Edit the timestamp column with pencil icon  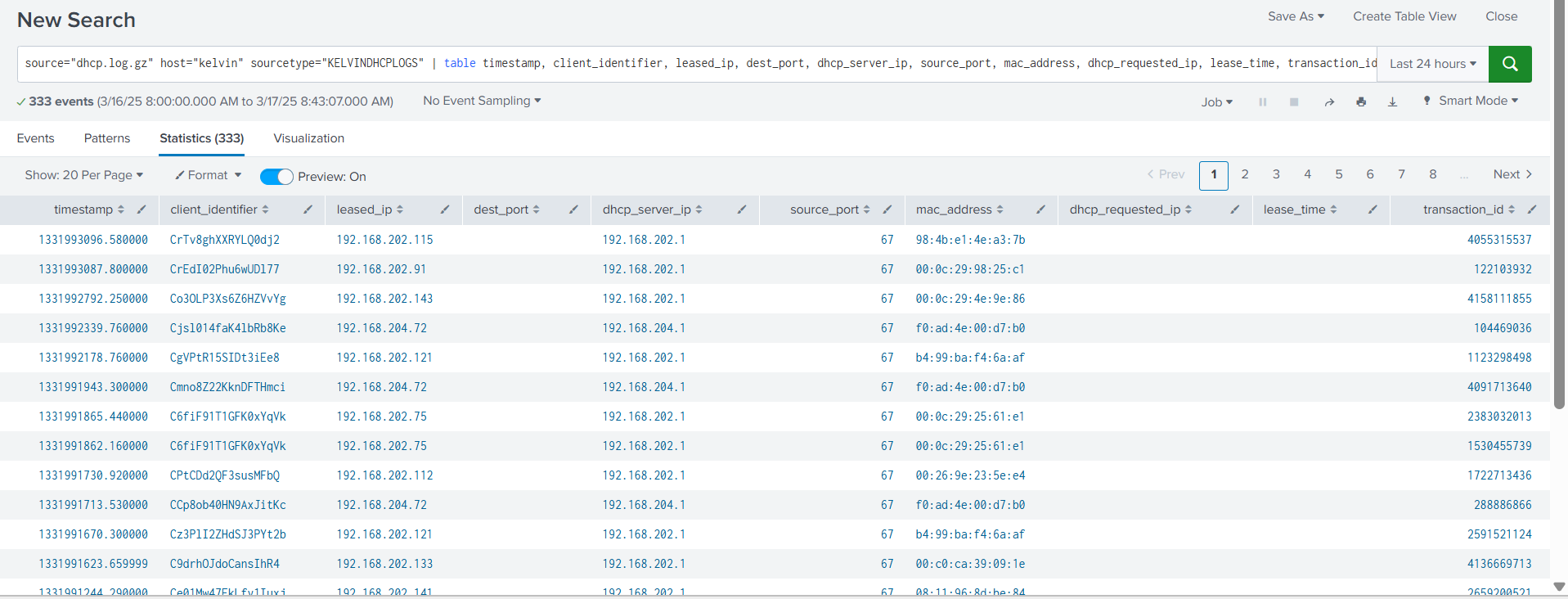142,209
